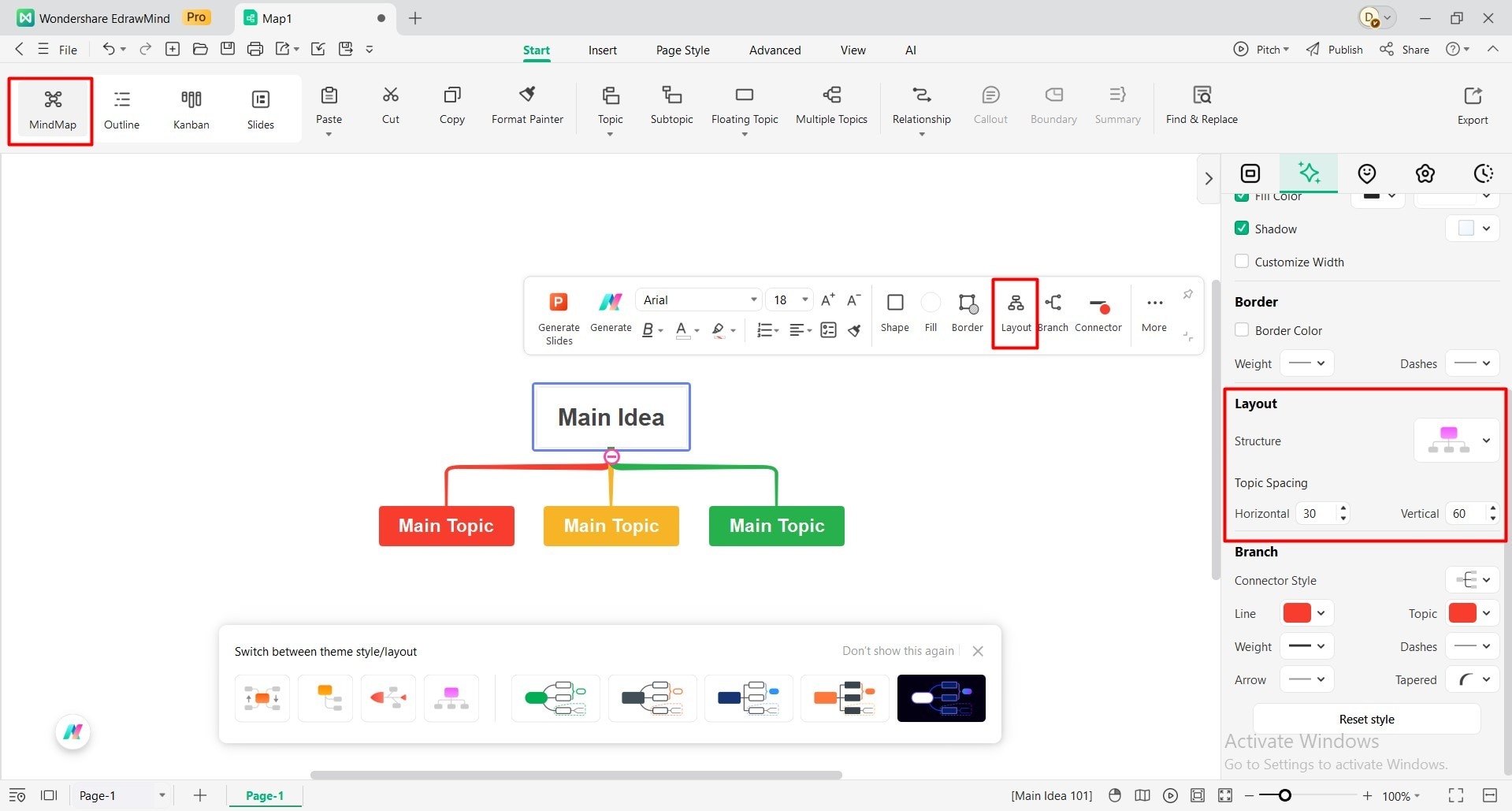Open the clipart panel tab

point(1425,173)
